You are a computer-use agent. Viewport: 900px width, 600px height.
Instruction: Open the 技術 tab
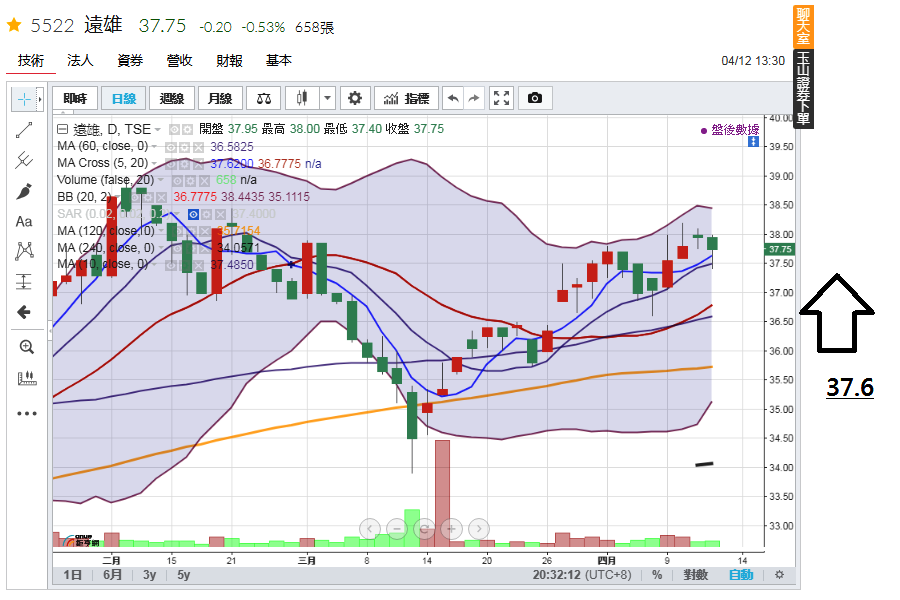click(x=31, y=60)
